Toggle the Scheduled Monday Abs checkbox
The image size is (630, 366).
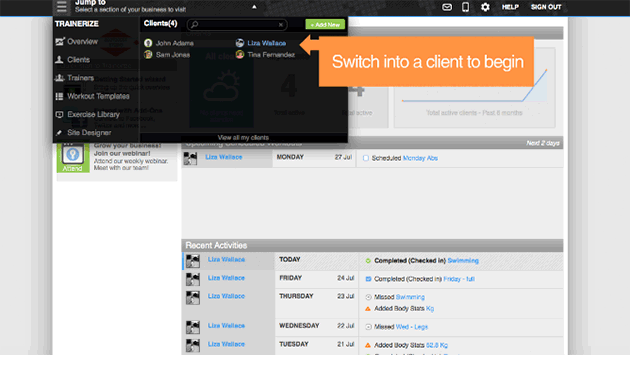tap(366, 158)
